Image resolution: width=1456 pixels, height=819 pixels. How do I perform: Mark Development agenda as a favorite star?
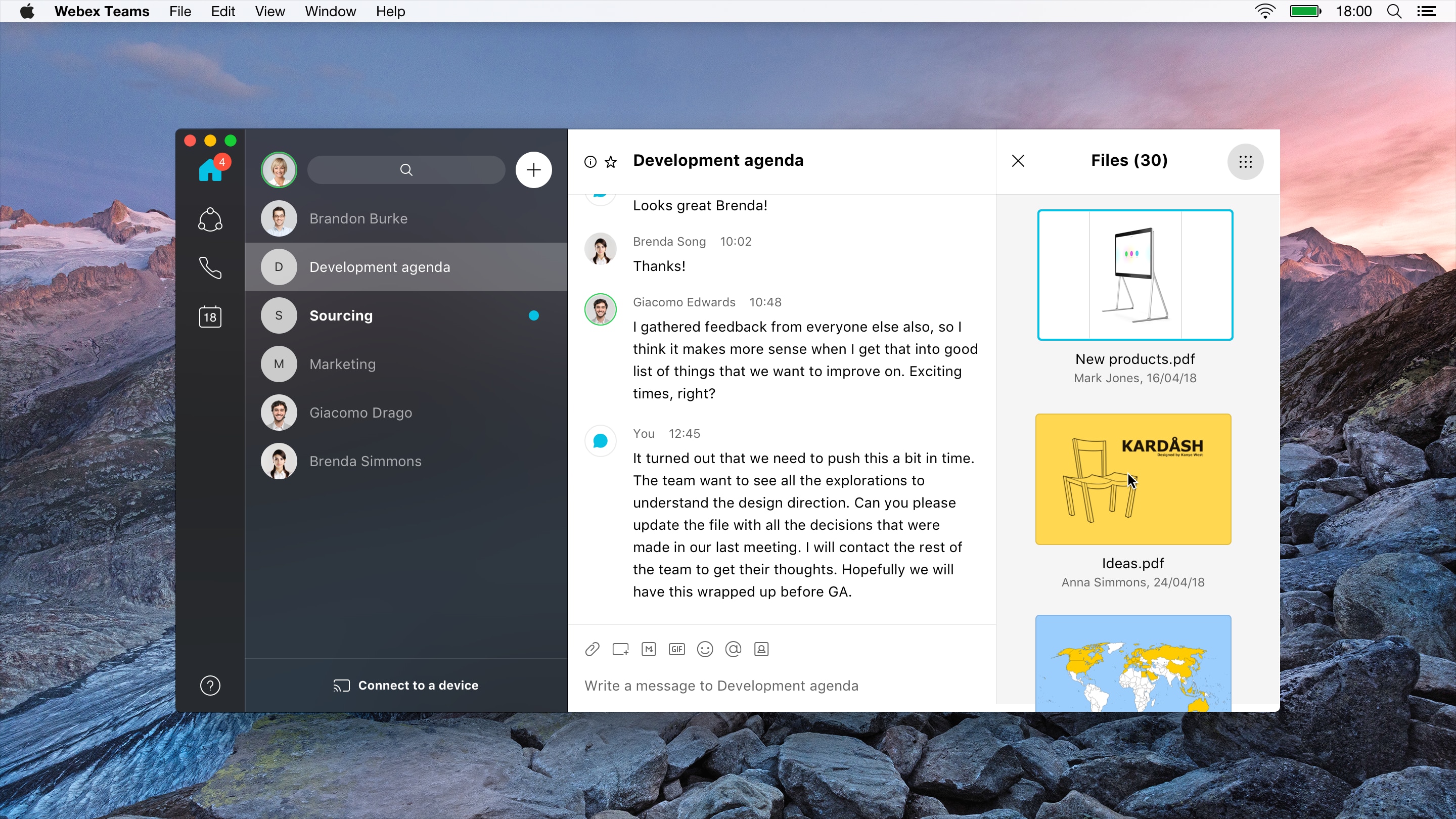612,162
